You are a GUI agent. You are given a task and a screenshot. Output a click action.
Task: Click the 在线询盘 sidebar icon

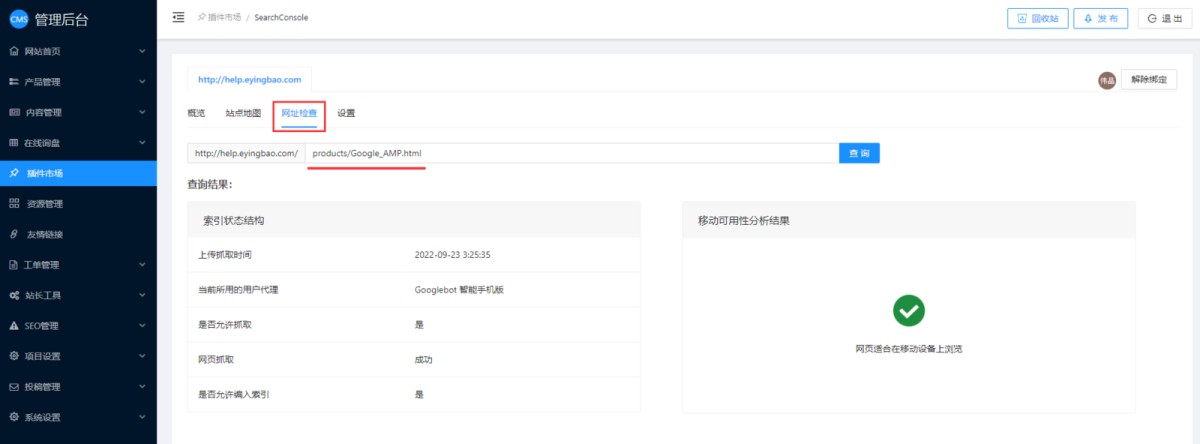pyautogui.click(x=14, y=143)
